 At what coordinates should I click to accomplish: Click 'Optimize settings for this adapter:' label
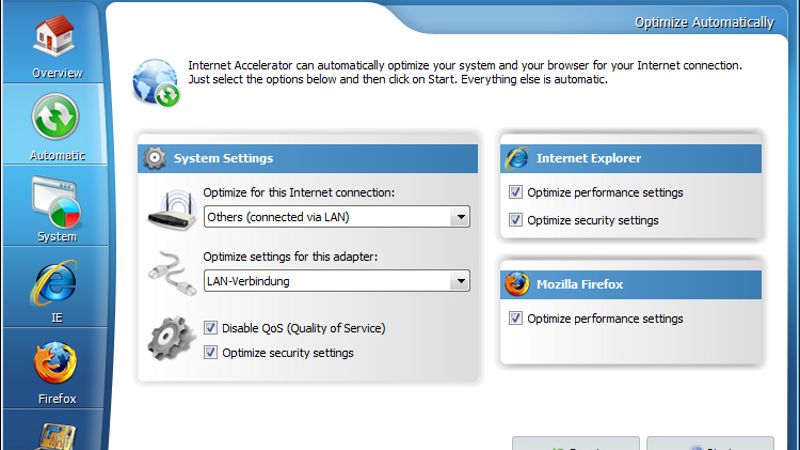click(x=290, y=256)
